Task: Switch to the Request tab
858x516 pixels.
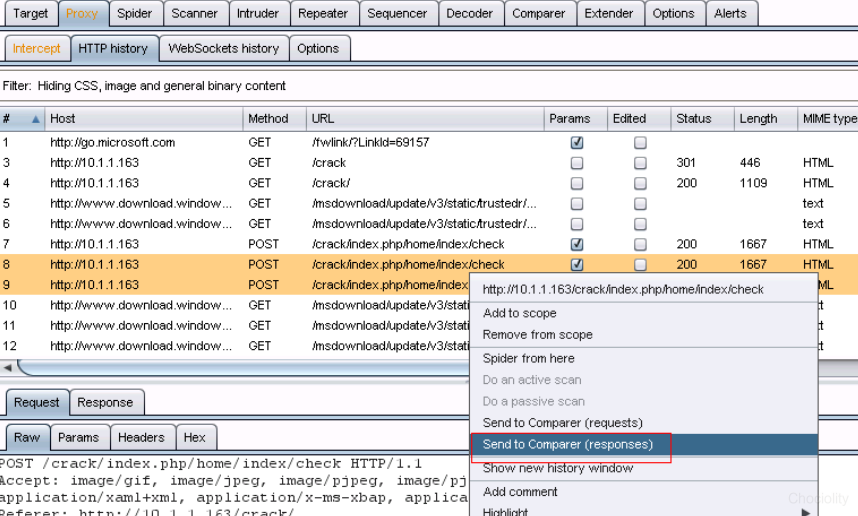Action: click(x=37, y=403)
